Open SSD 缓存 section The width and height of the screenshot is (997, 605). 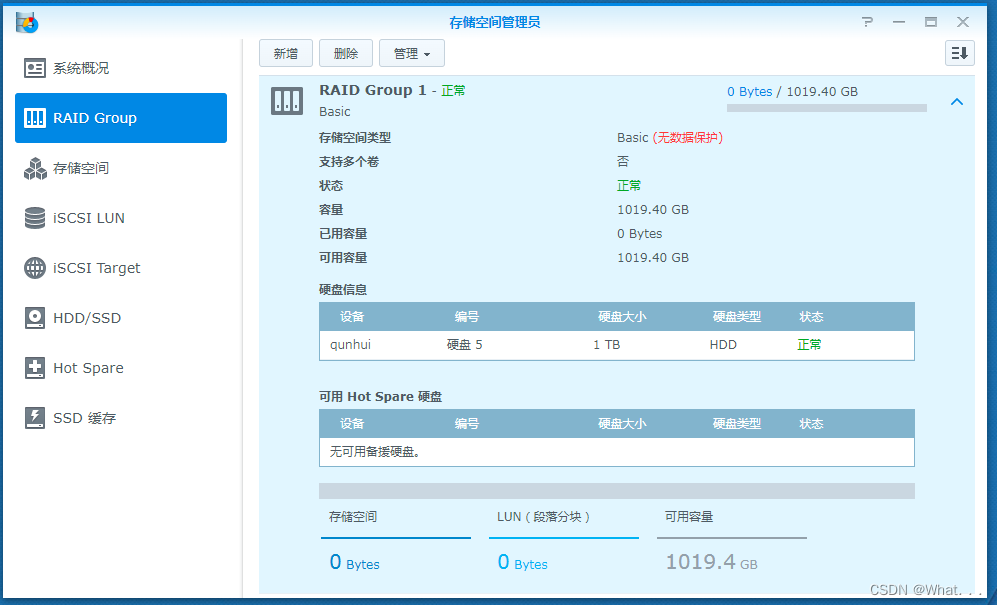click(x=121, y=418)
